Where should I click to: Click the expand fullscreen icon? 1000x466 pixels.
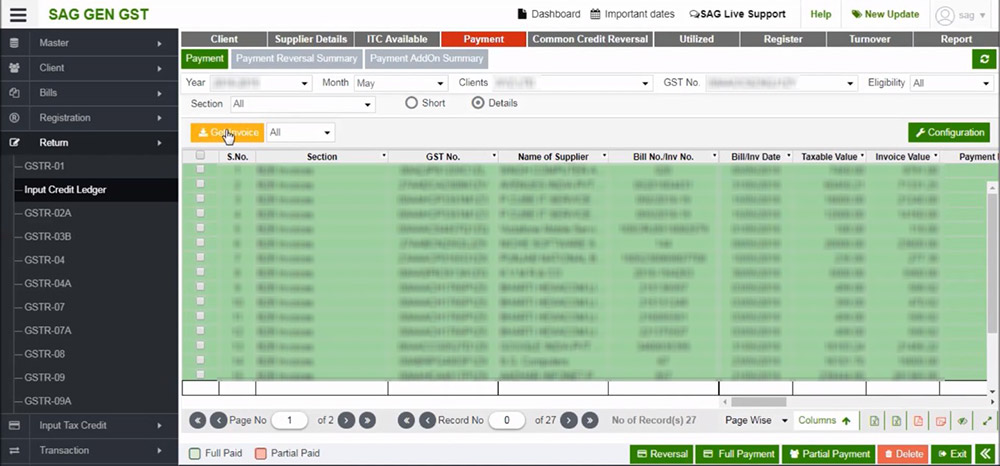(988, 421)
